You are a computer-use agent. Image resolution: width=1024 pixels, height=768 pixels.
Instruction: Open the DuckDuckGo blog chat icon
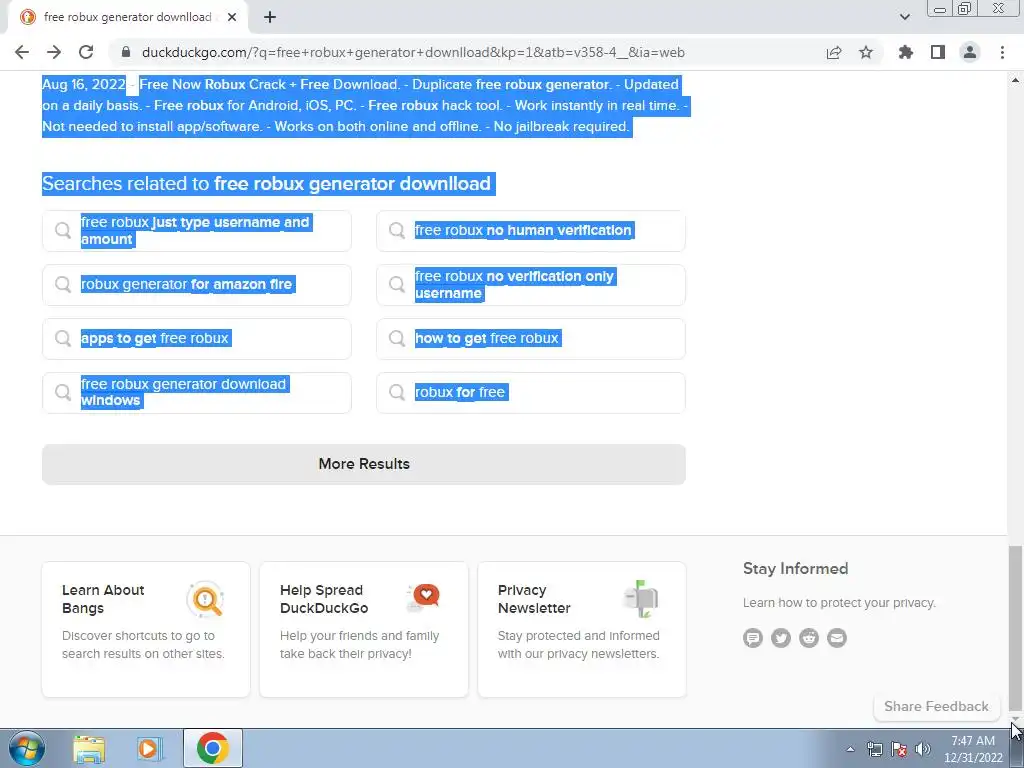coord(753,638)
